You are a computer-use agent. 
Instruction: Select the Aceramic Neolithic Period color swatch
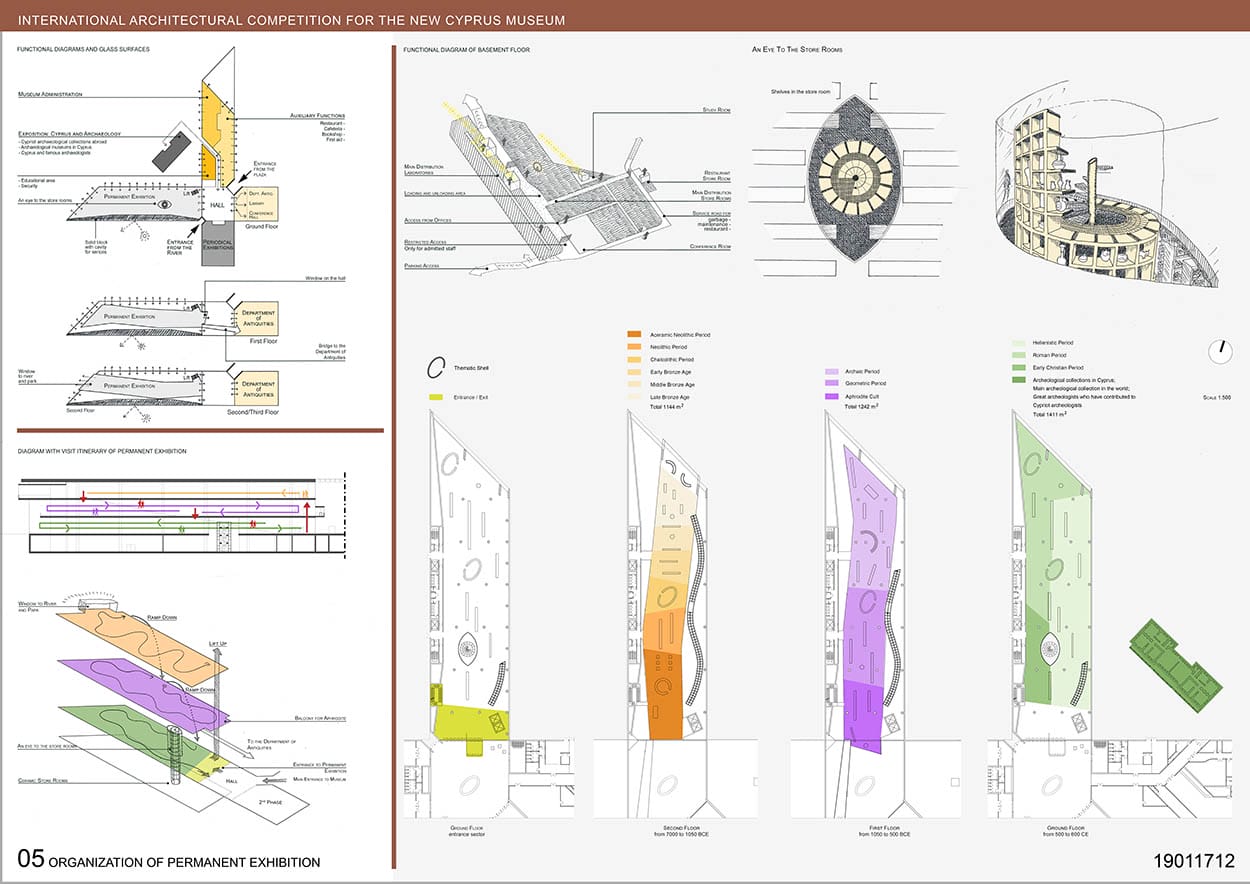(634, 335)
